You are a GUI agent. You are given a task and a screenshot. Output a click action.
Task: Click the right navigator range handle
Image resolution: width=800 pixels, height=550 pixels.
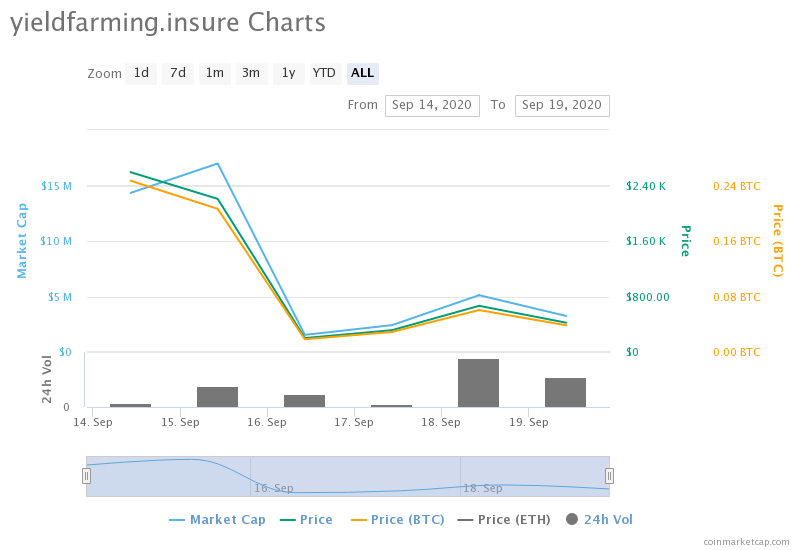[x=609, y=476]
